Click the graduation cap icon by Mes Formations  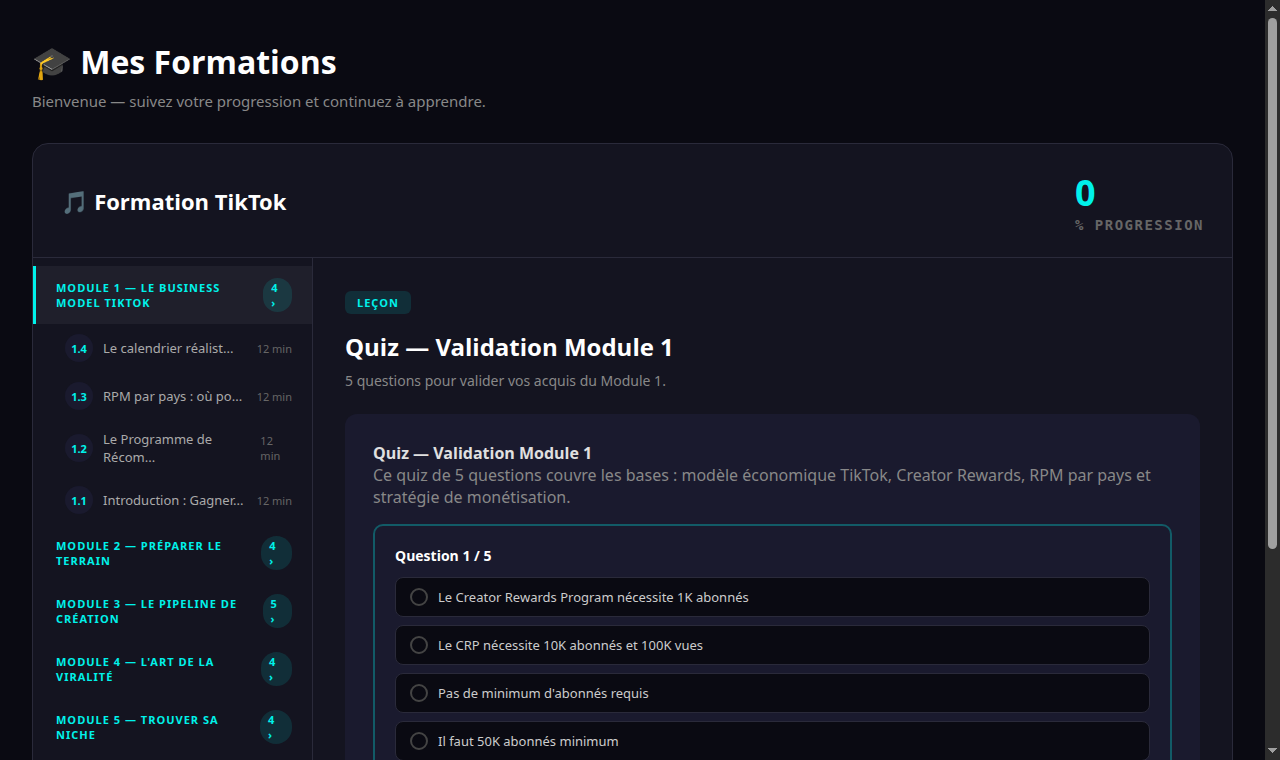[51, 63]
